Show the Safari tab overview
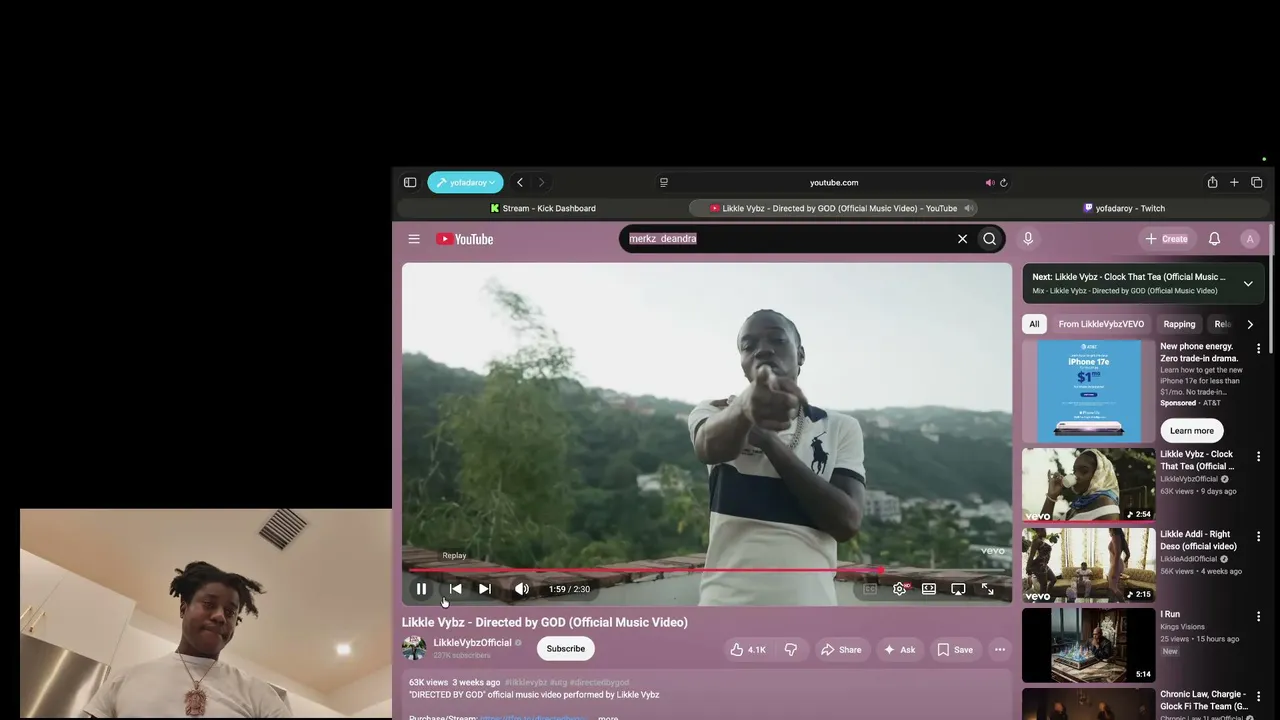1280x720 pixels. coord(1257,182)
